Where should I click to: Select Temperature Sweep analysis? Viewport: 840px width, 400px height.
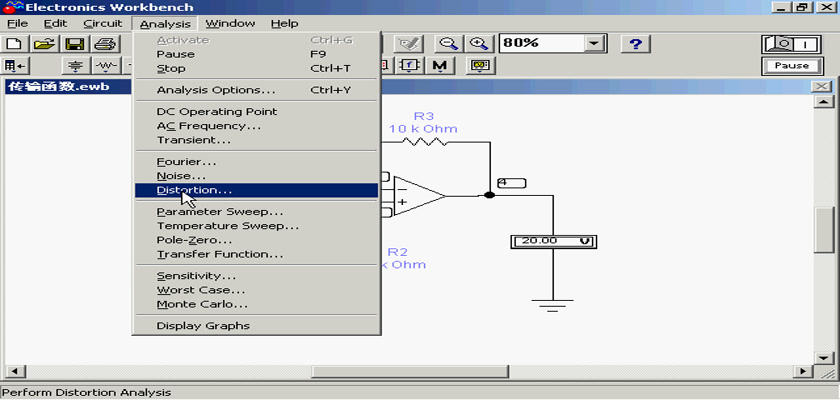[257, 225]
